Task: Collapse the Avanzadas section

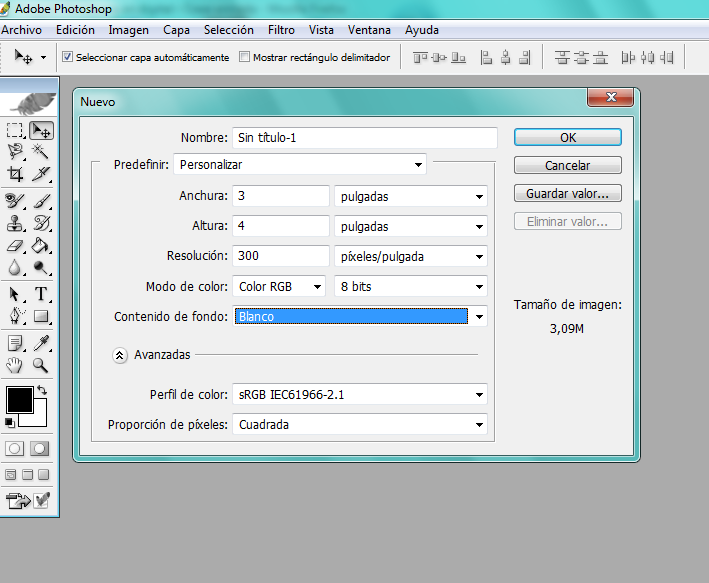Action: point(119,355)
